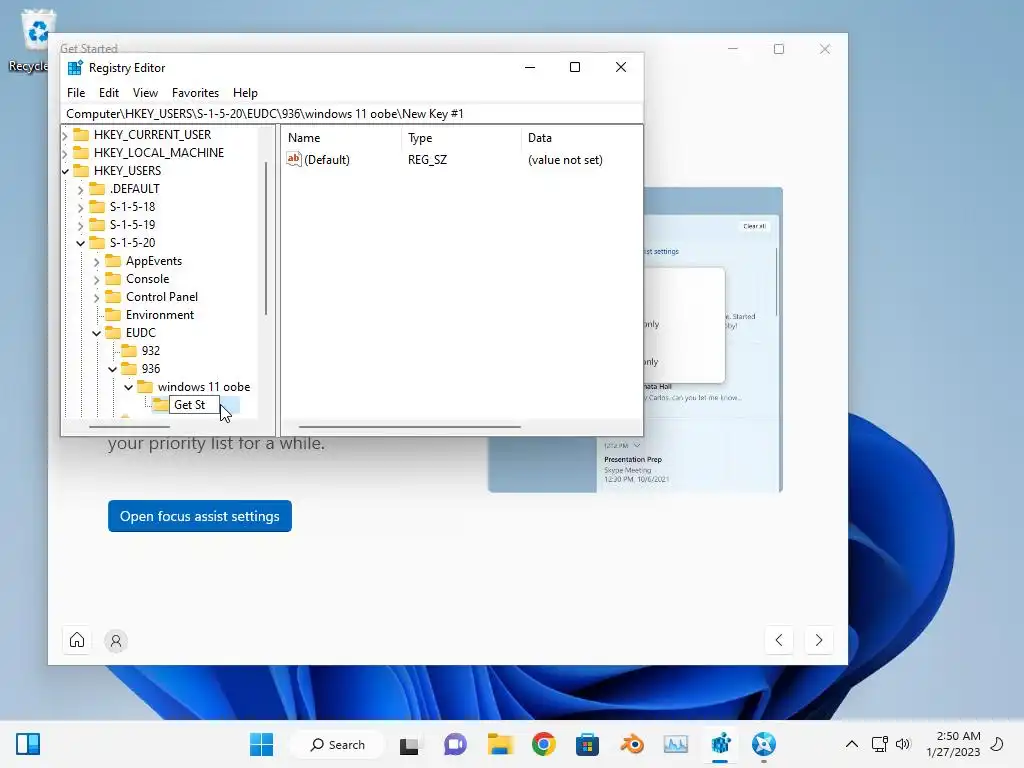This screenshot has height=768, width=1024.
Task: Open the File menu in Registry Editor
Action: [76, 93]
